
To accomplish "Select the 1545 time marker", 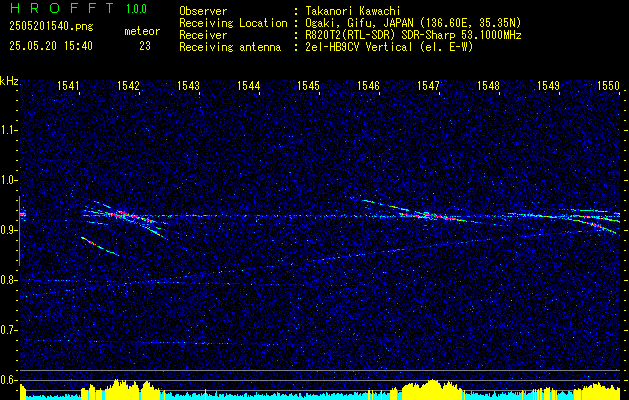I will pos(308,85).
